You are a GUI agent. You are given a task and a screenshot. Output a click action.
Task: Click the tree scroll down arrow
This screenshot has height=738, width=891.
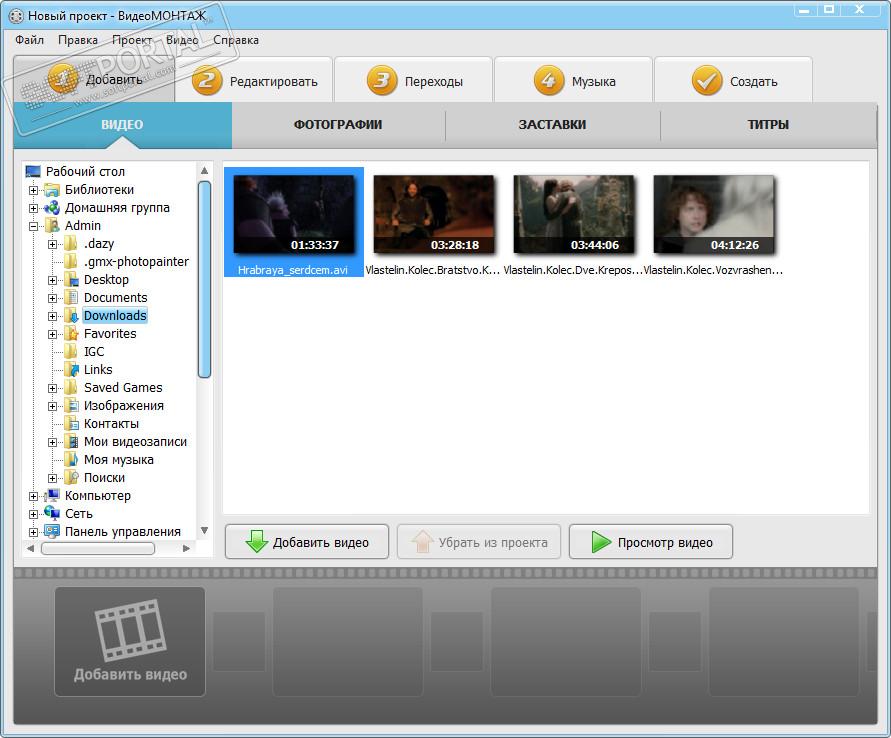click(205, 531)
